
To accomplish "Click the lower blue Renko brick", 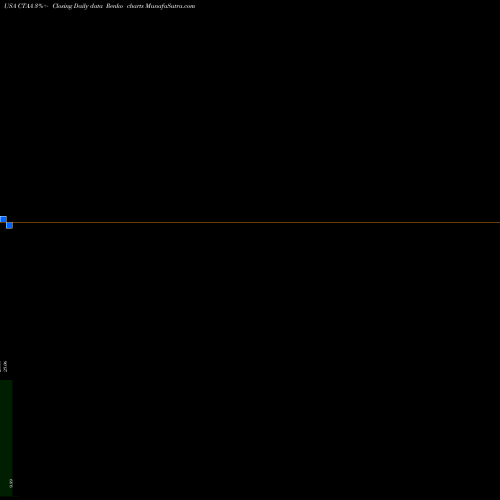I will coord(9,225).
